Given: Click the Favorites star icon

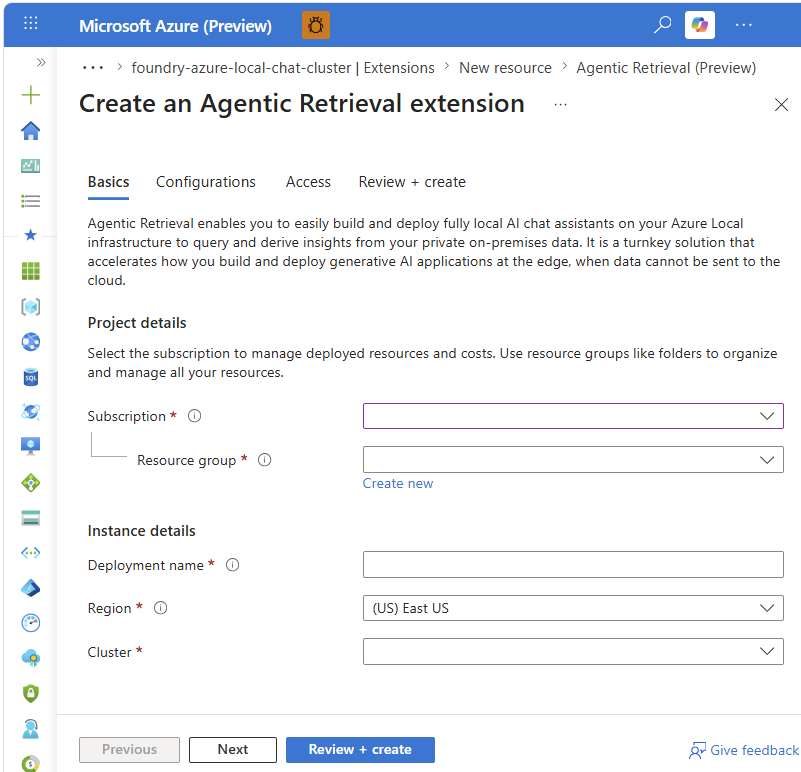Looking at the screenshot, I should click(31, 235).
